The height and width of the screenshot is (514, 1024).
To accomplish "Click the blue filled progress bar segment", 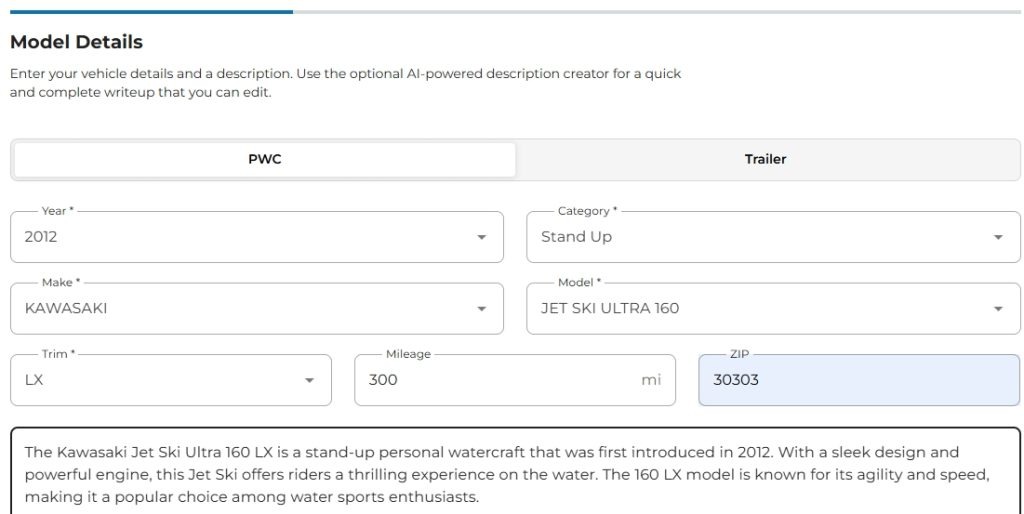I will [x=150, y=12].
